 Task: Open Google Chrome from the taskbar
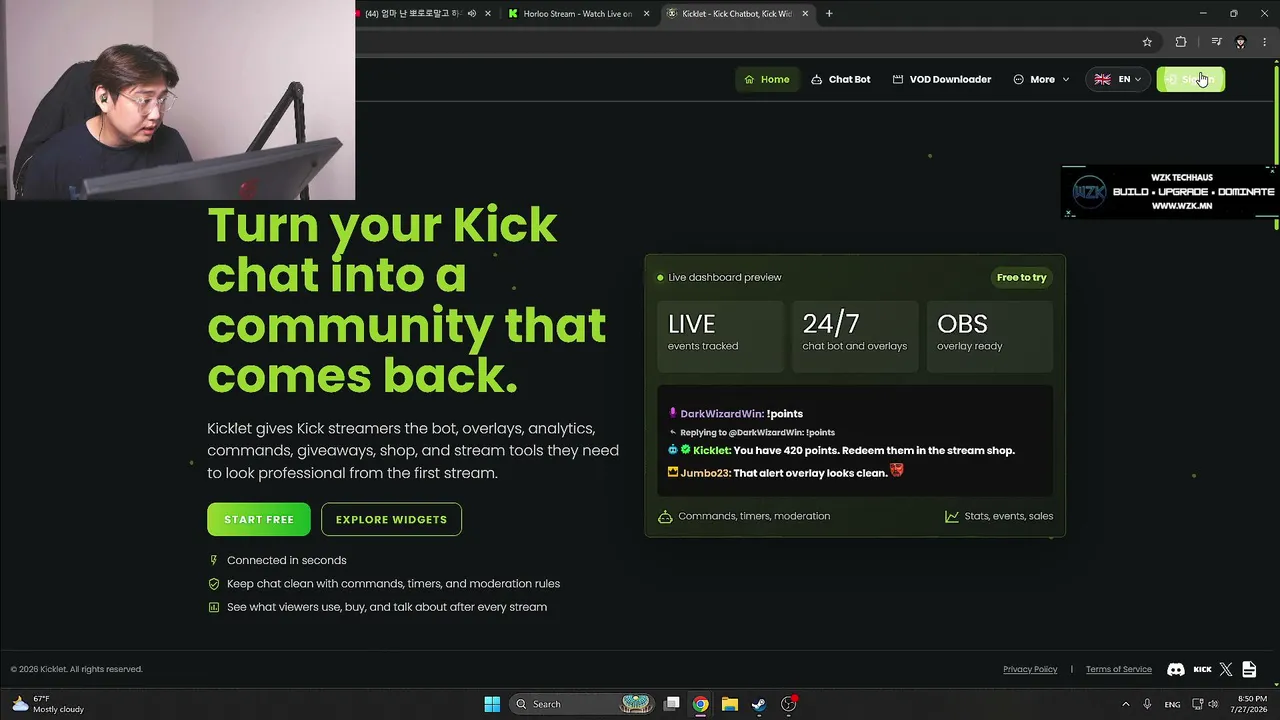pyautogui.click(x=701, y=704)
